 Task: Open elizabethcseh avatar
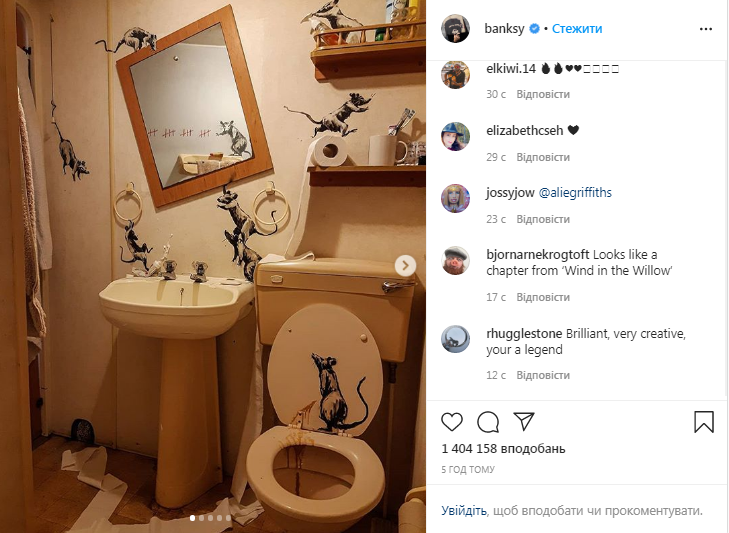[x=455, y=136]
